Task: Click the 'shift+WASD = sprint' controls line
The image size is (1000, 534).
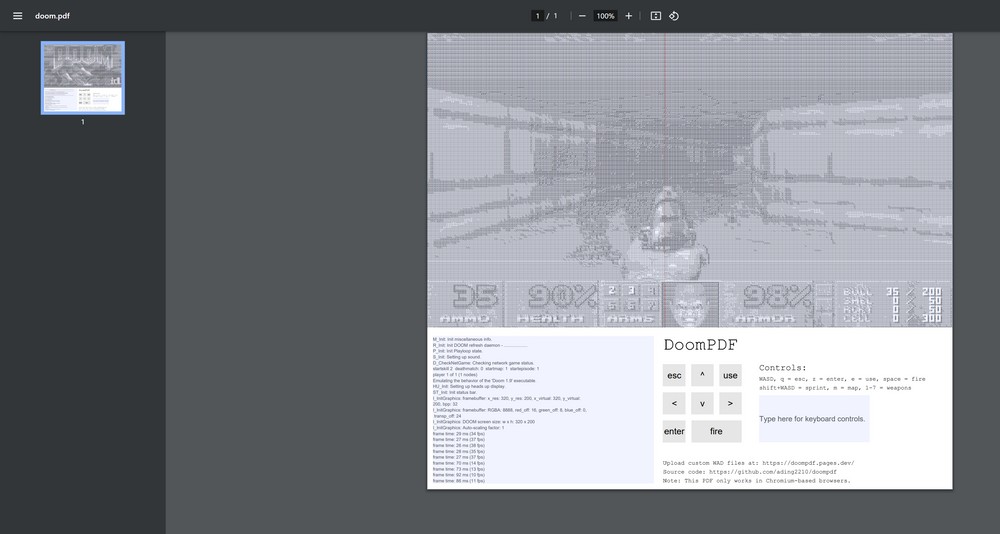Action: [x=835, y=388]
